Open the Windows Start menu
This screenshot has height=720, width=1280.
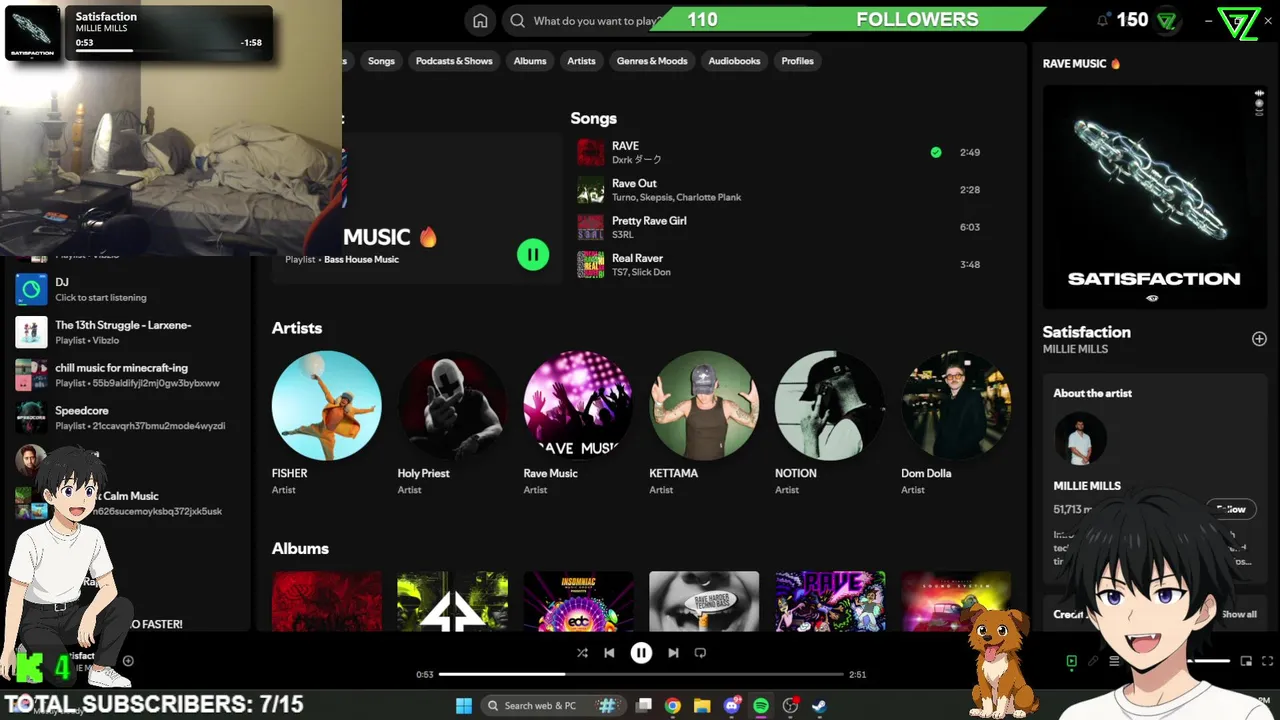click(463, 706)
